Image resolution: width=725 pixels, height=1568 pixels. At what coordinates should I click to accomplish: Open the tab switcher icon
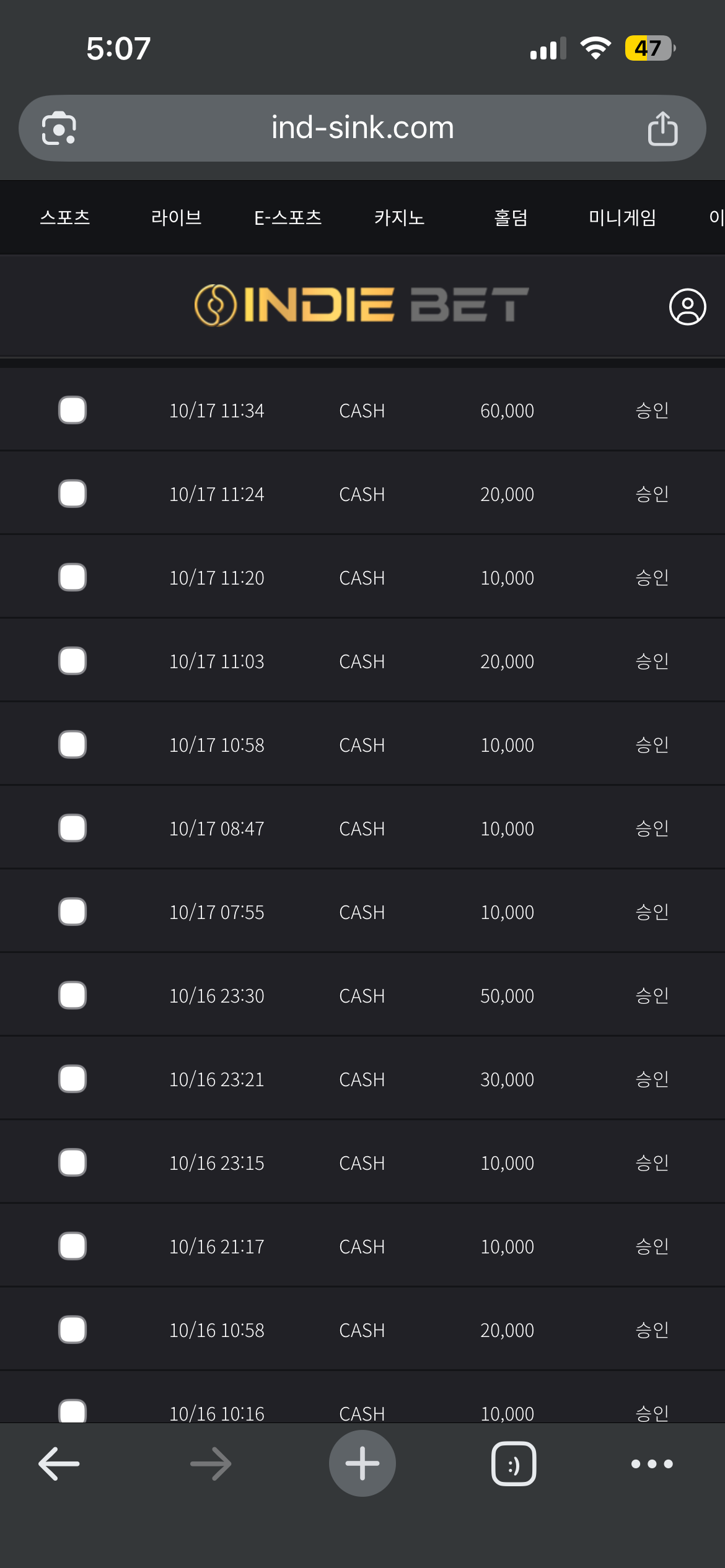[x=514, y=1463]
